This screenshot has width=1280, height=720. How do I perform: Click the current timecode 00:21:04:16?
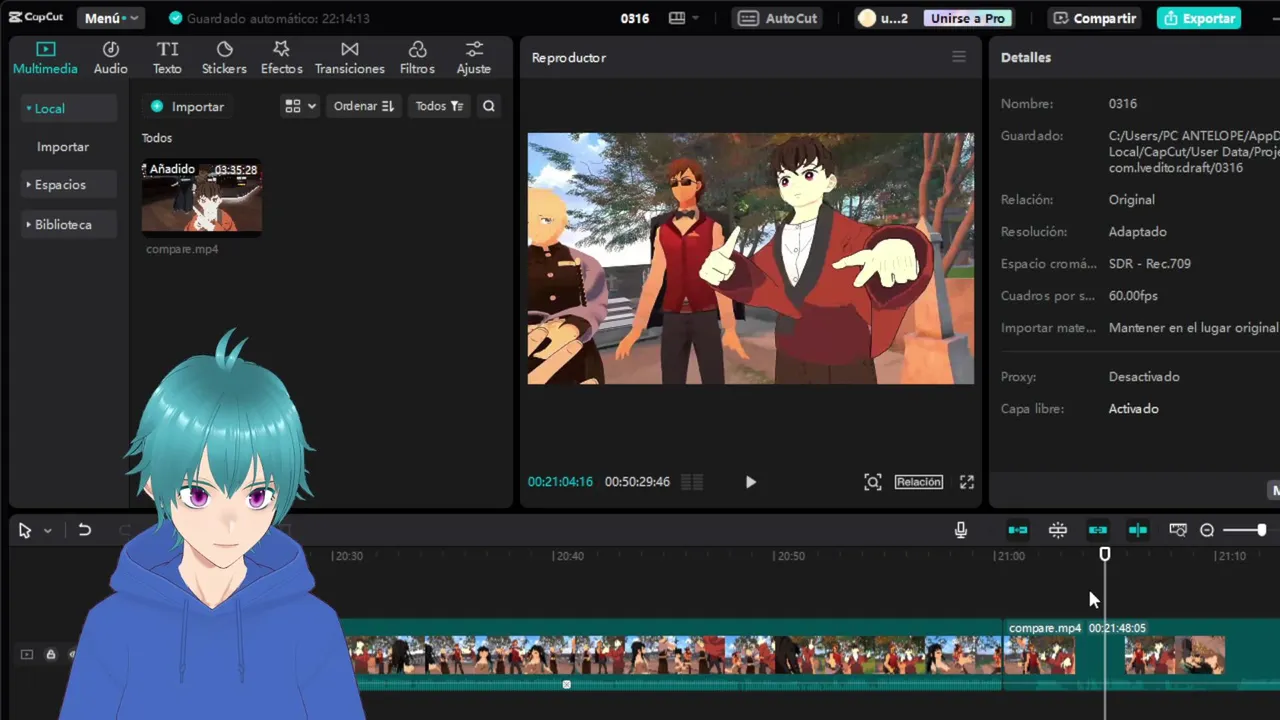pos(560,482)
